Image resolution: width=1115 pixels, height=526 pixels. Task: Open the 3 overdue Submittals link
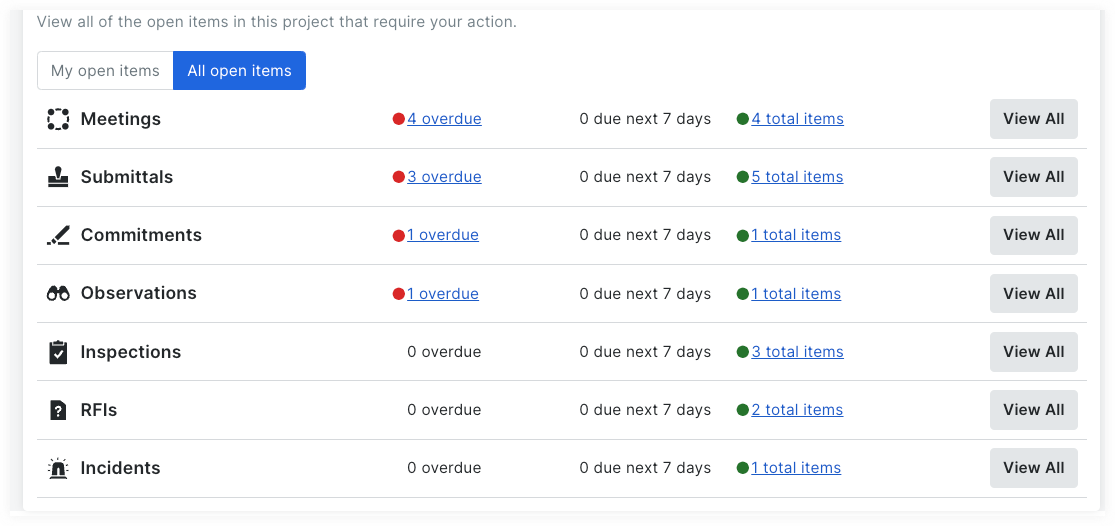[444, 177]
